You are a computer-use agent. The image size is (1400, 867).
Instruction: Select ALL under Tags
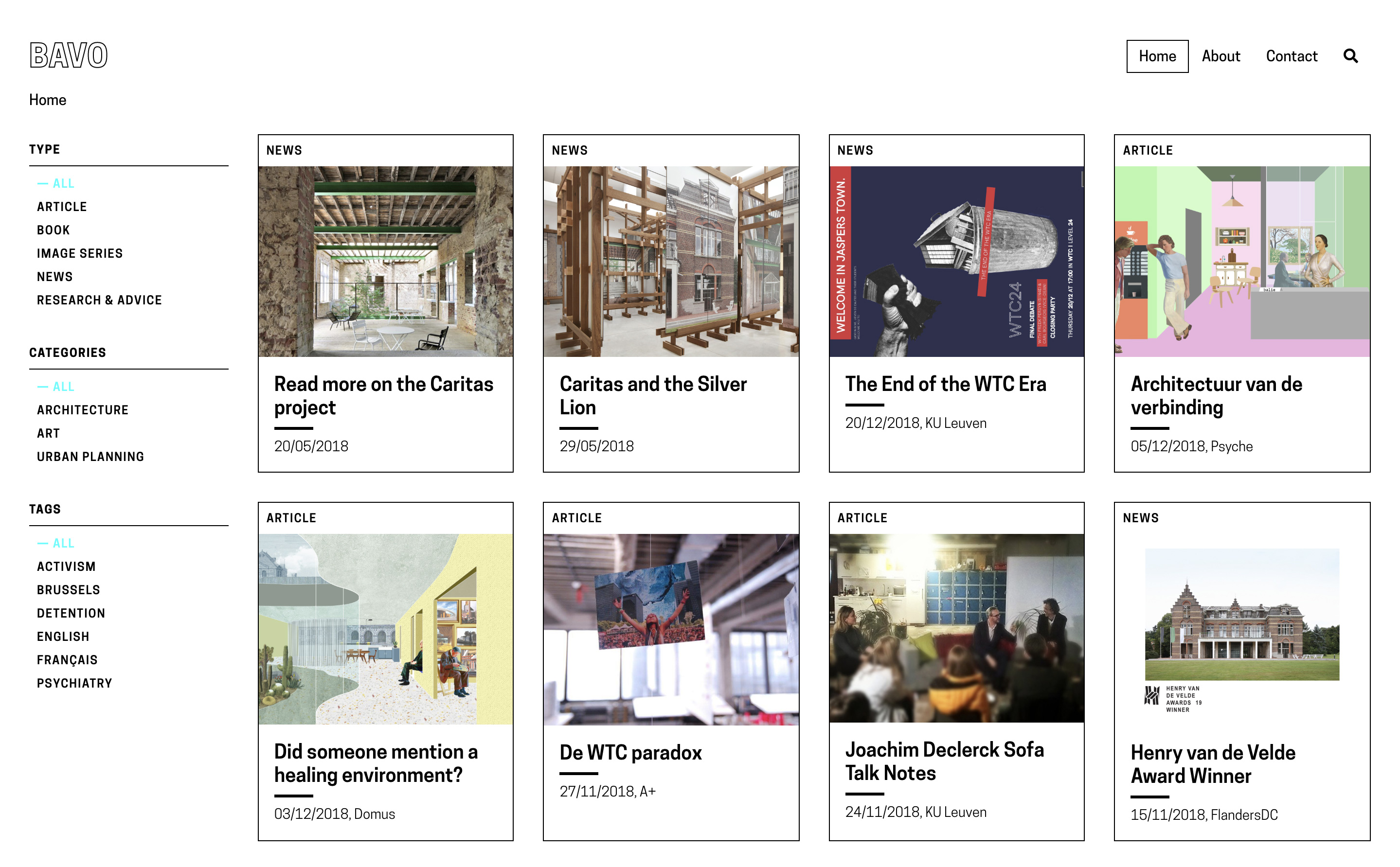[x=55, y=543]
